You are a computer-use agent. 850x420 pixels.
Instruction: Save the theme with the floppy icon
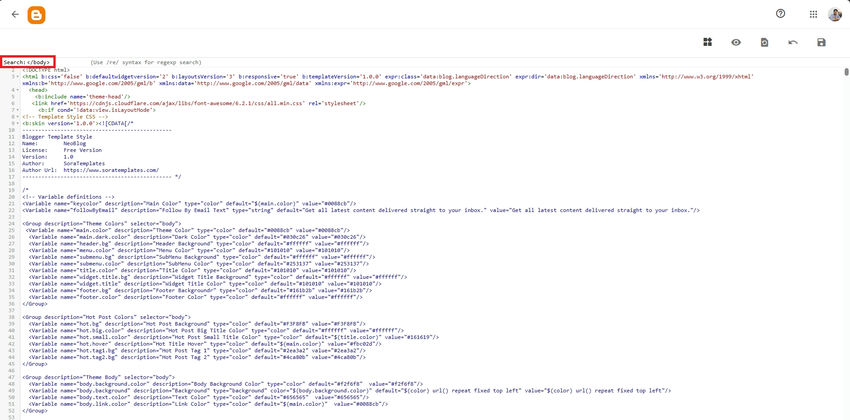821,42
